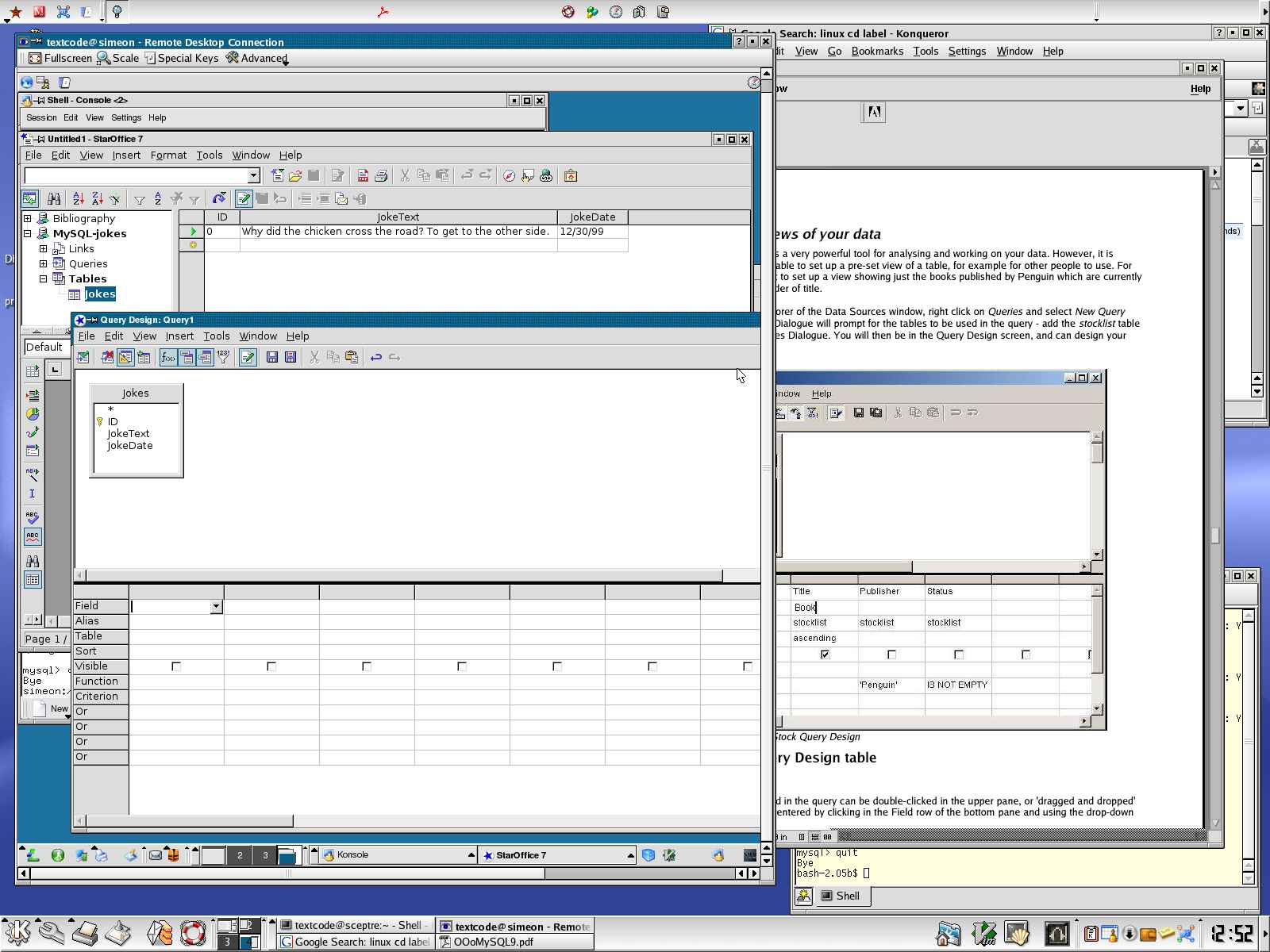
Task: Expand the Queries node under MySQL-jokes
Action: point(44,263)
